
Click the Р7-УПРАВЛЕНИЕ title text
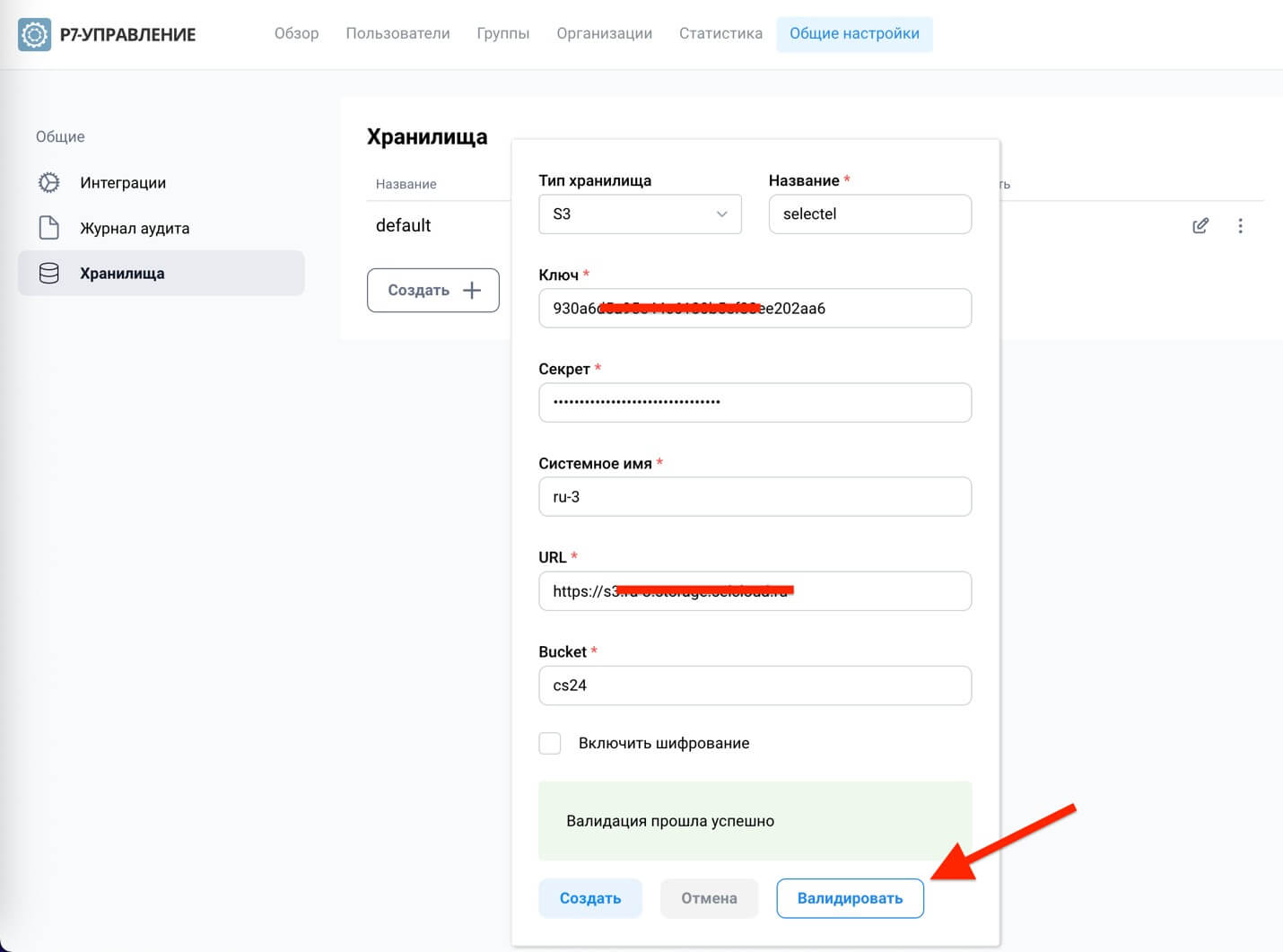pos(127,34)
